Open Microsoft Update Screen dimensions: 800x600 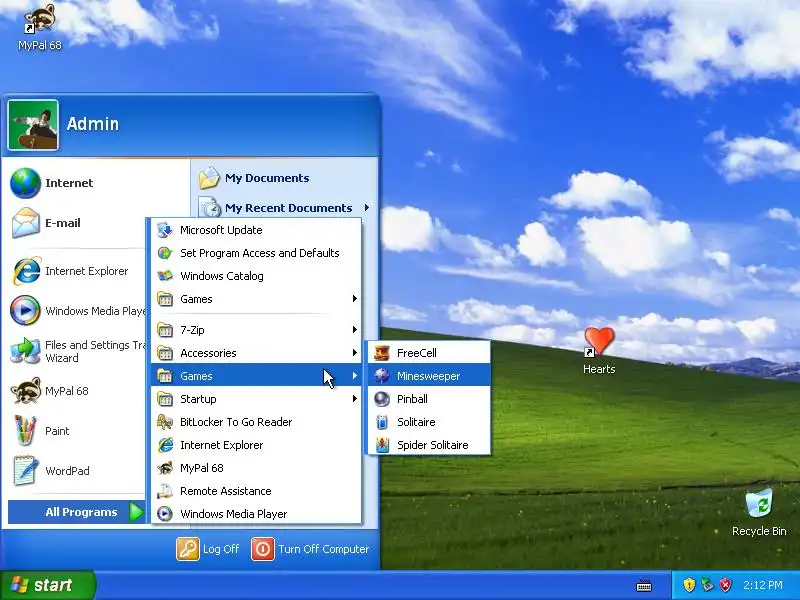point(256,230)
